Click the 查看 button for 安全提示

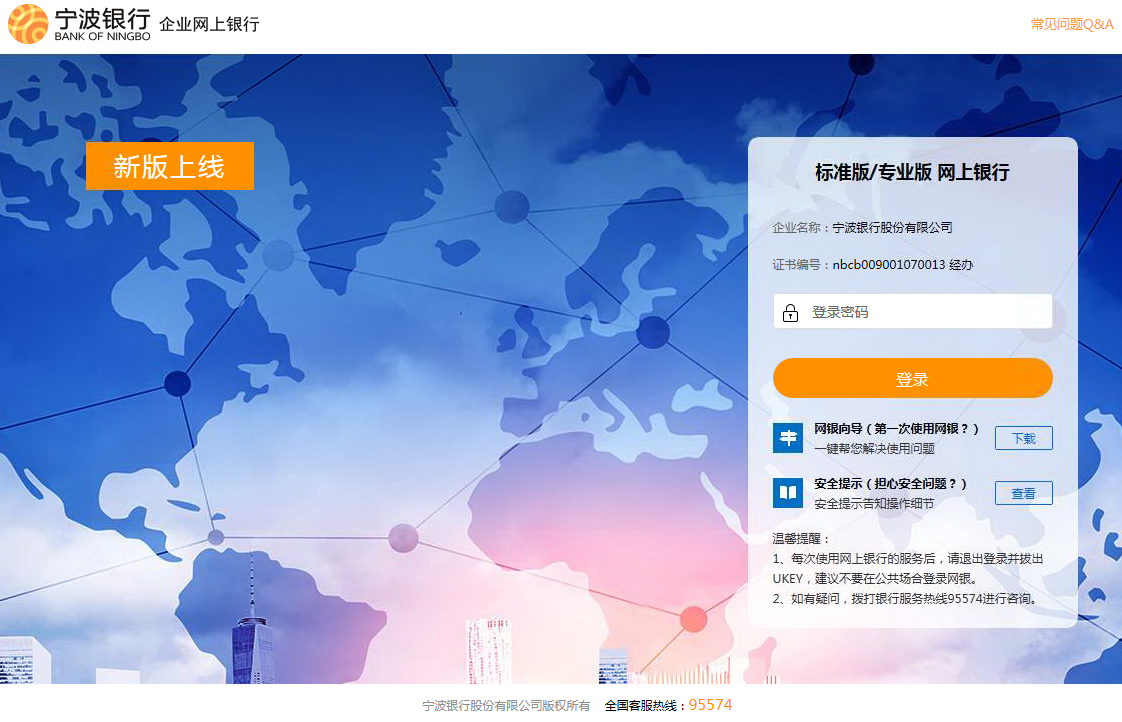[1023, 493]
